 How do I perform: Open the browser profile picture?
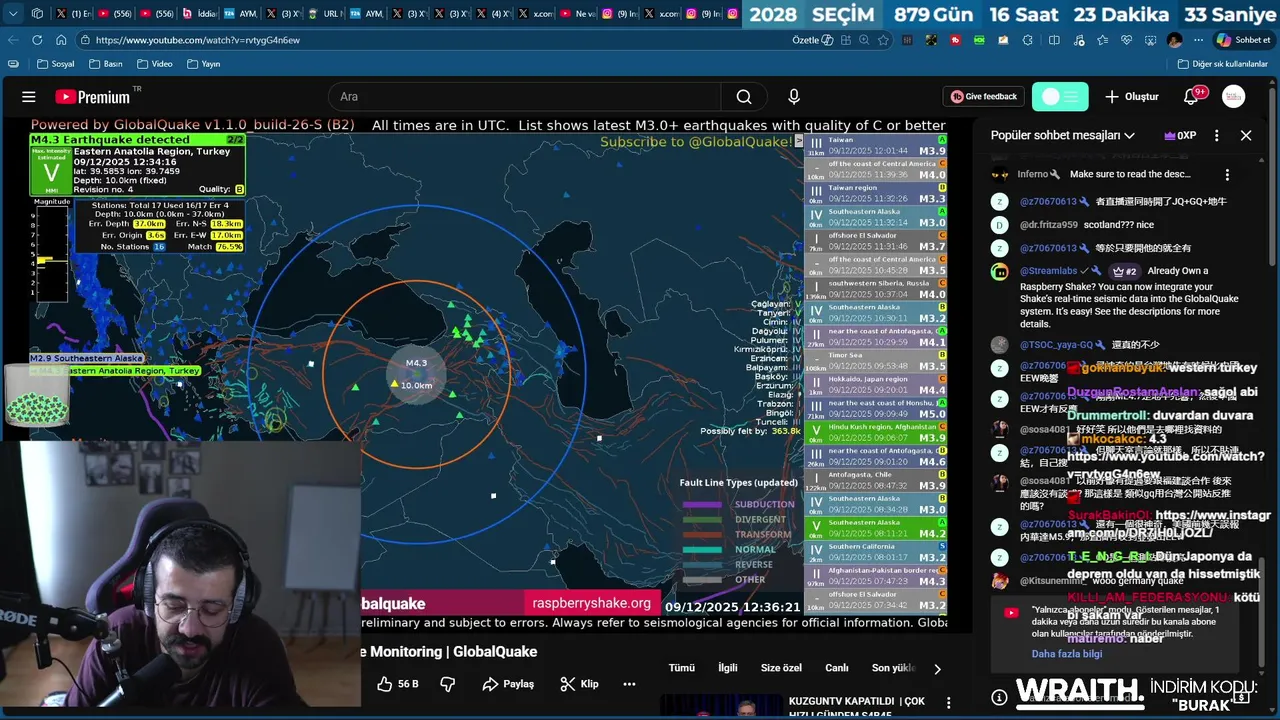[1174, 40]
